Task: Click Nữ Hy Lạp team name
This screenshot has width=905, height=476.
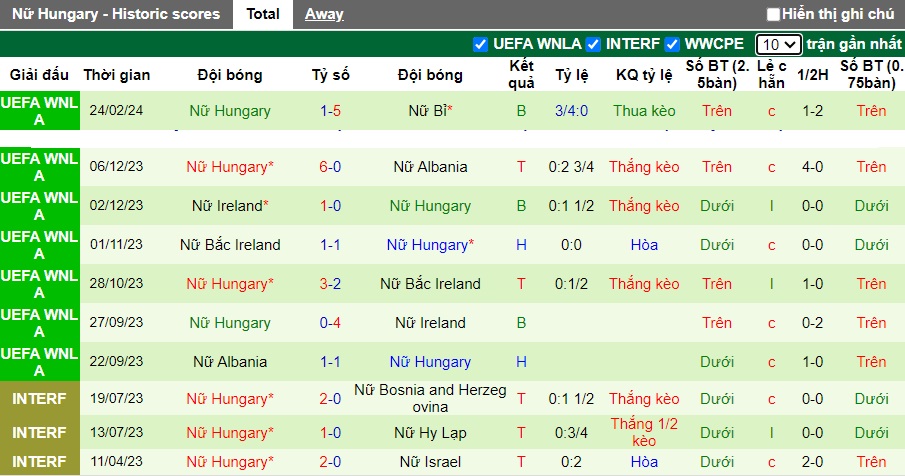Action: pos(430,433)
